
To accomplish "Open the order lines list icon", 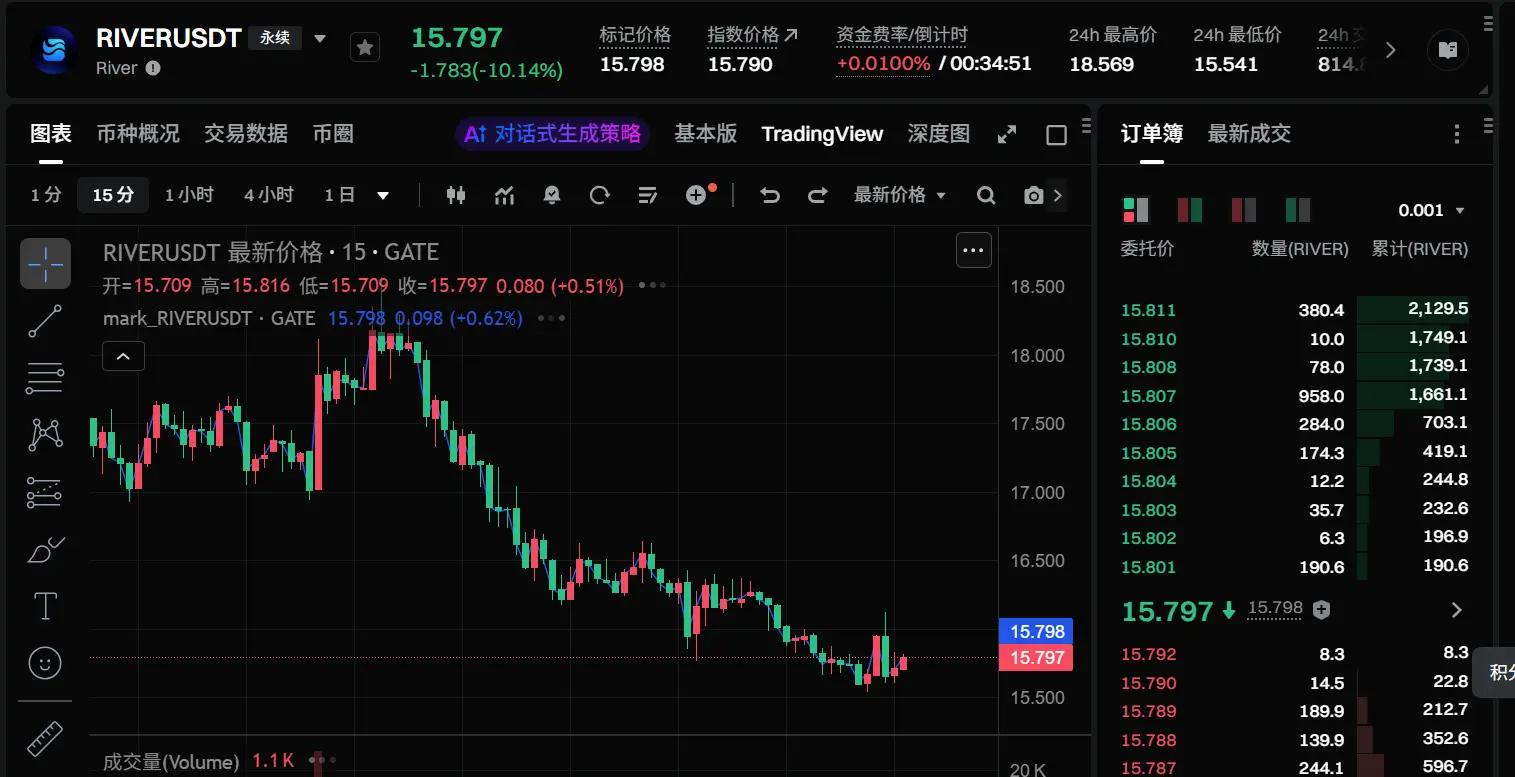I will point(648,195).
